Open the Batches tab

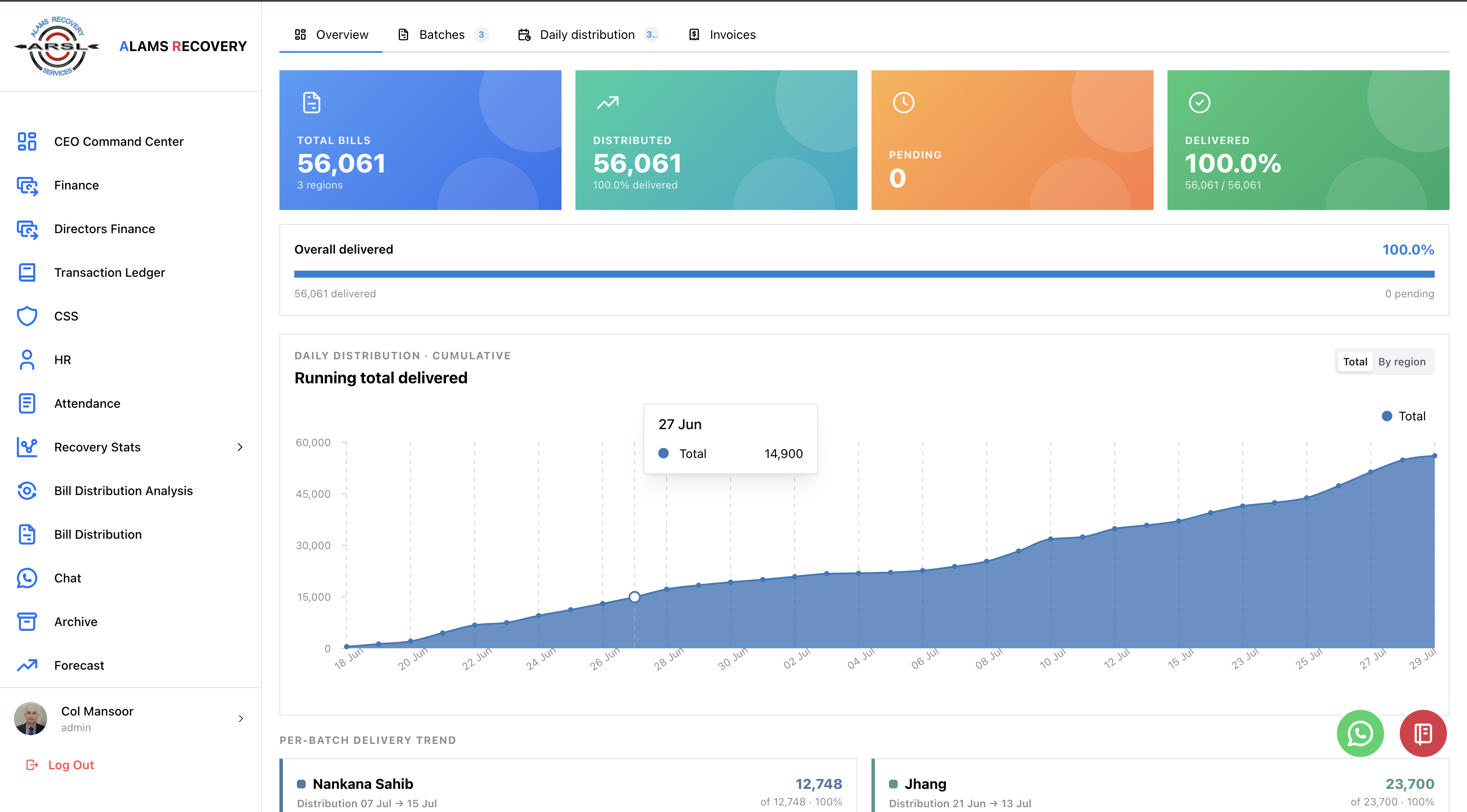click(x=442, y=35)
